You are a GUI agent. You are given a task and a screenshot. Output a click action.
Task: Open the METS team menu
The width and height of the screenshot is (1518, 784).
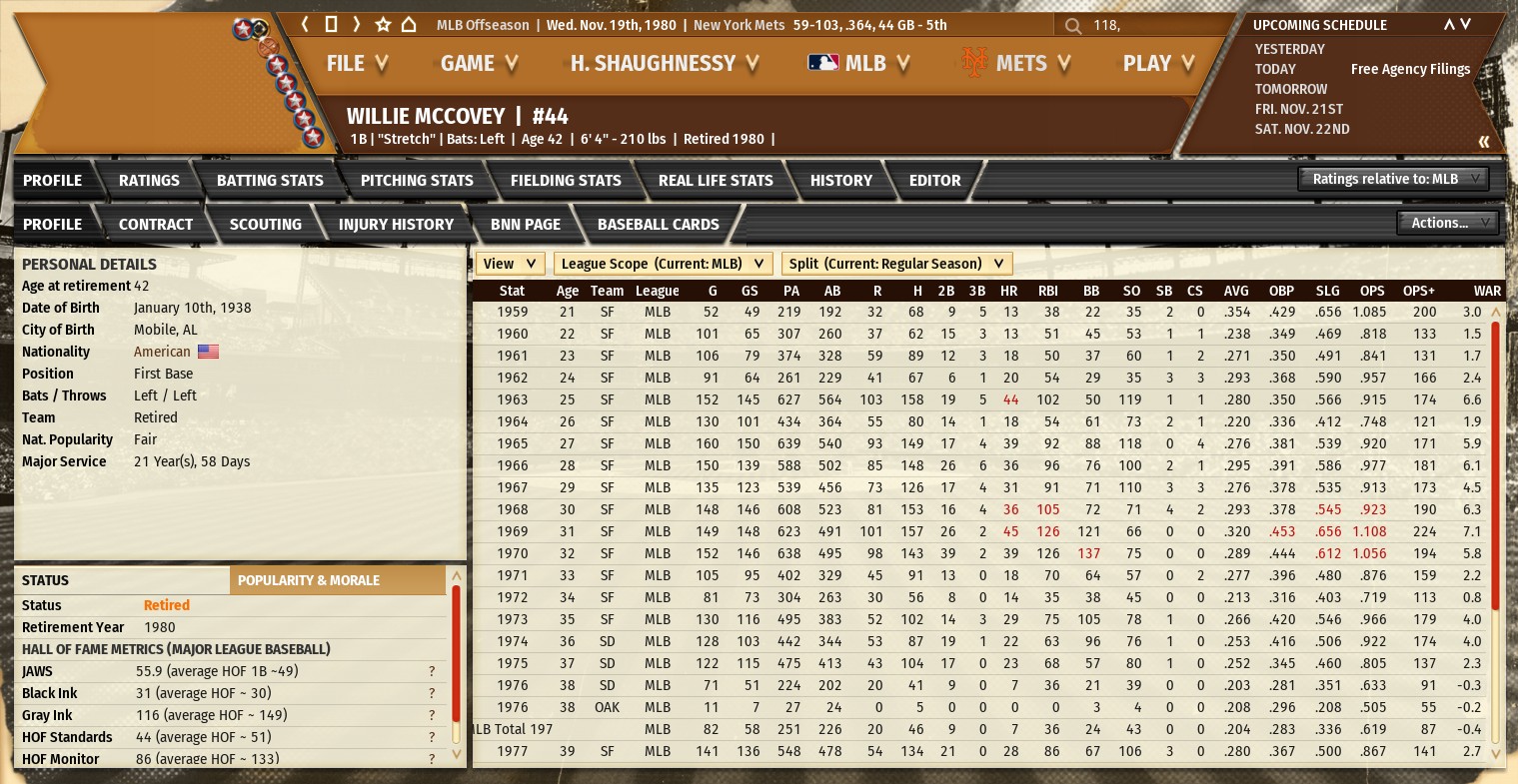click(1015, 63)
